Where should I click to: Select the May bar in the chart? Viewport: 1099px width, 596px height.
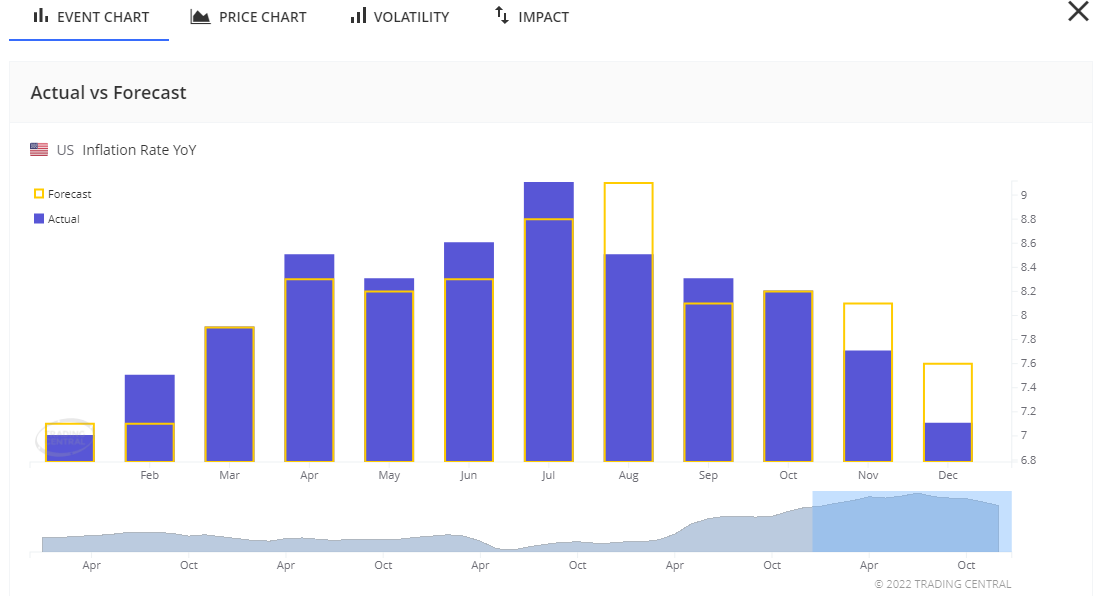click(389, 370)
